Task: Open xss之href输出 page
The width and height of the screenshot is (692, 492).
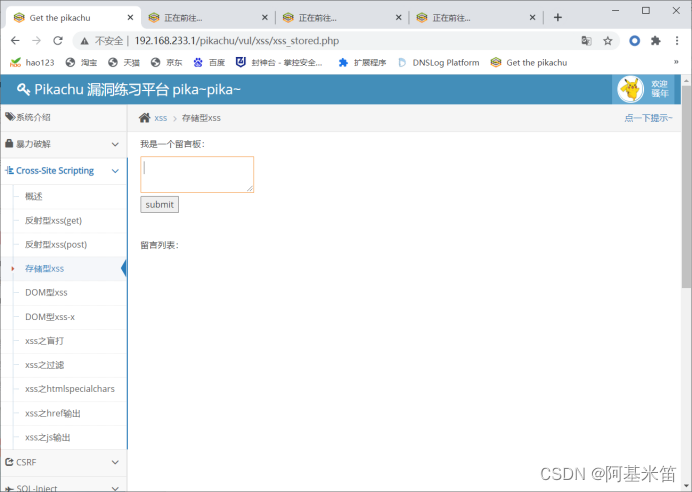Action: tap(53, 413)
